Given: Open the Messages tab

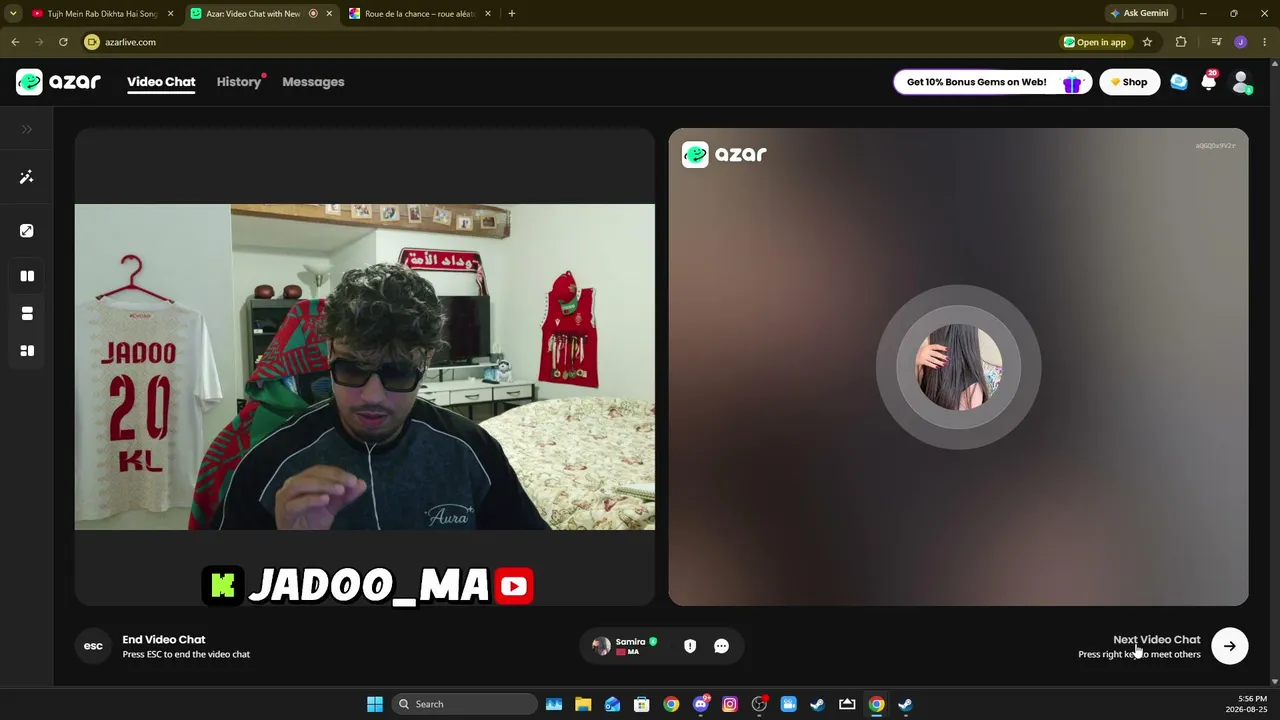Looking at the screenshot, I should [x=313, y=82].
